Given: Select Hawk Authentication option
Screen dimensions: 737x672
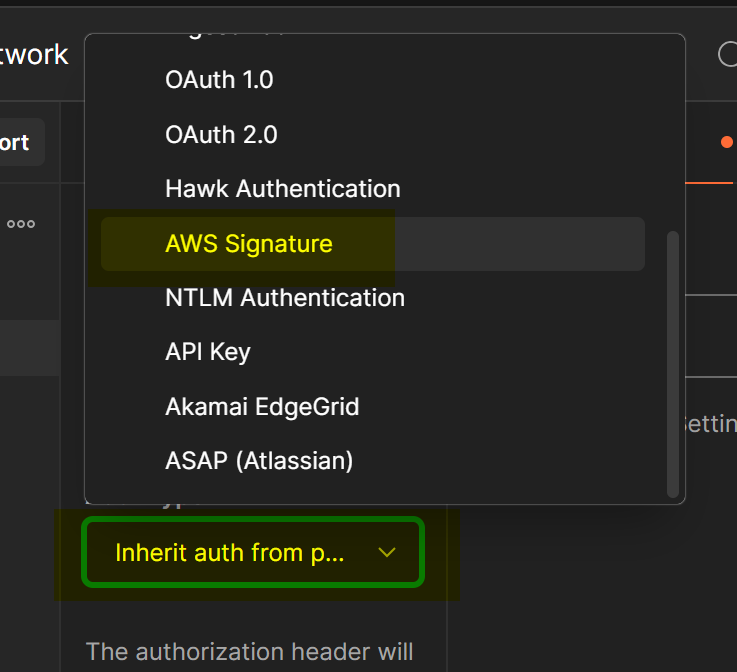Looking at the screenshot, I should (x=283, y=188).
